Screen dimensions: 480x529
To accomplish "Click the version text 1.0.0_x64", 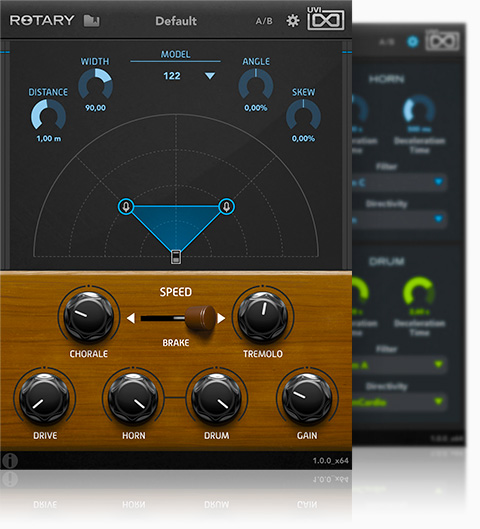I will point(330,461).
